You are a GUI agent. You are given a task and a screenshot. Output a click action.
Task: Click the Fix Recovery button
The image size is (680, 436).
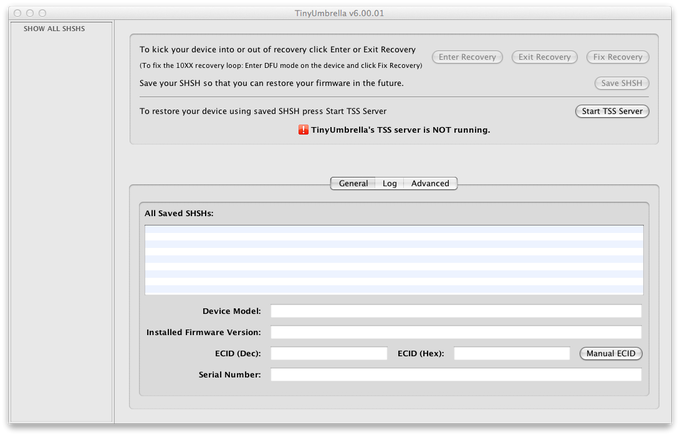tap(618, 57)
